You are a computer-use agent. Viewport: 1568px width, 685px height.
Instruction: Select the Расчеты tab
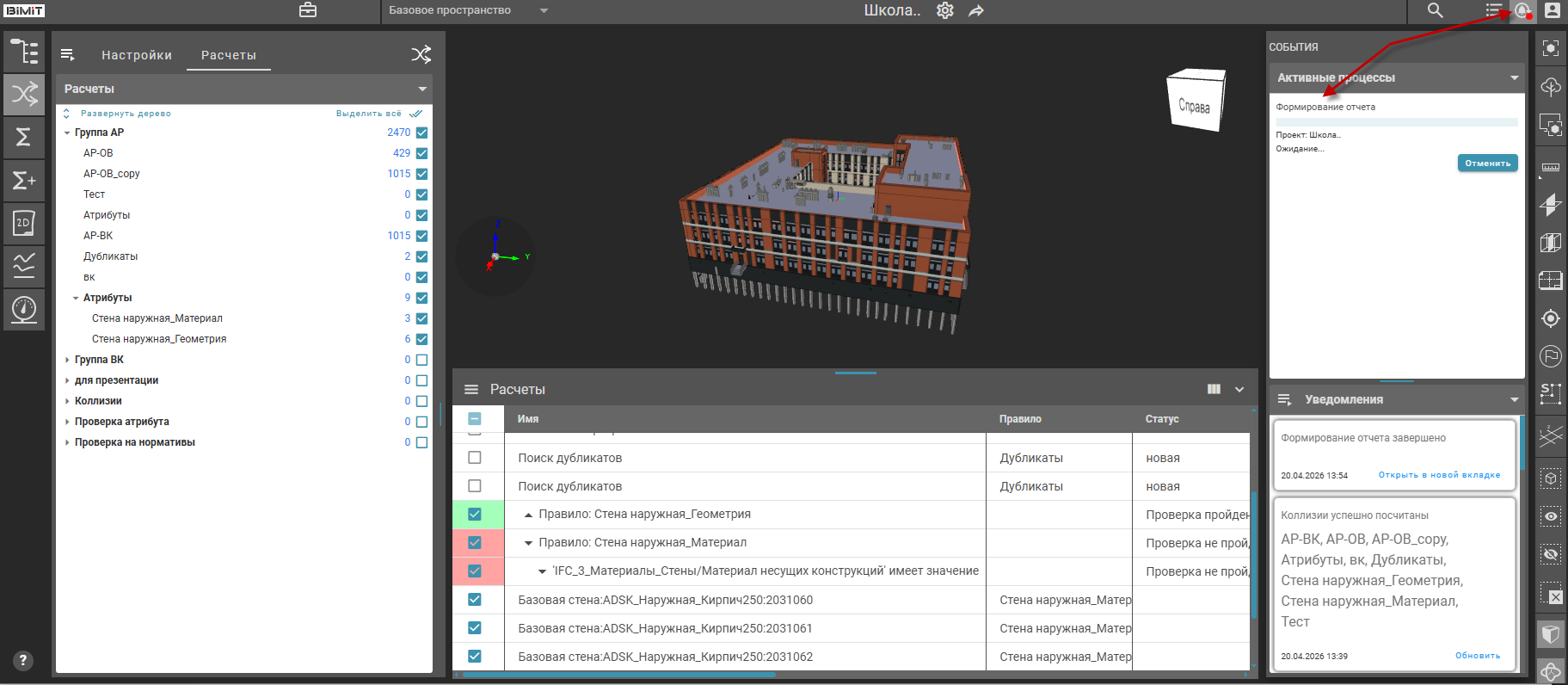229,55
